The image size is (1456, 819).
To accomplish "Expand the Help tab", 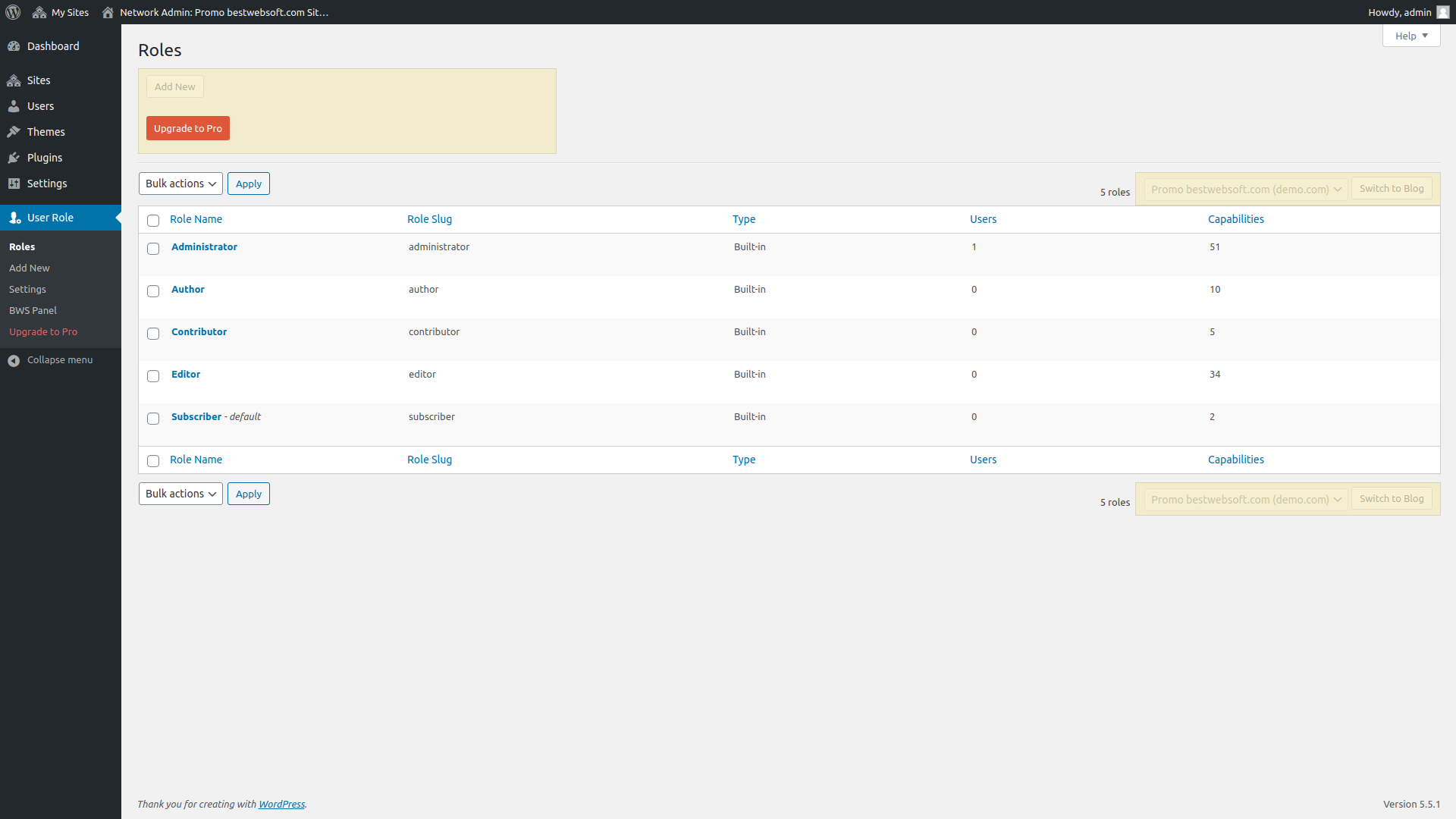I will (x=1411, y=36).
